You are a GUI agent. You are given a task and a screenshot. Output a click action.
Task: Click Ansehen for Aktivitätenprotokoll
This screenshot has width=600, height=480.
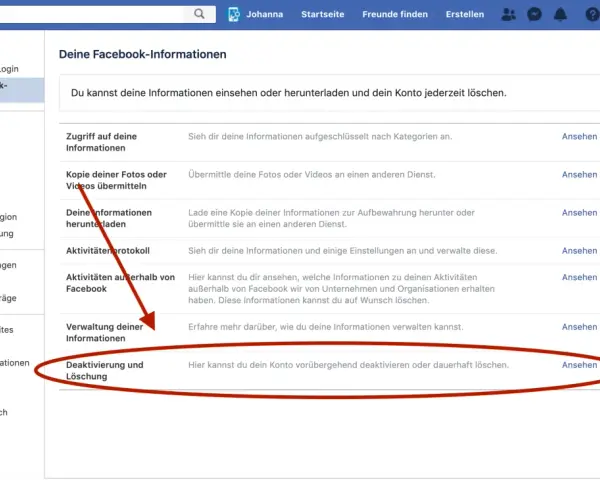point(579,251)
